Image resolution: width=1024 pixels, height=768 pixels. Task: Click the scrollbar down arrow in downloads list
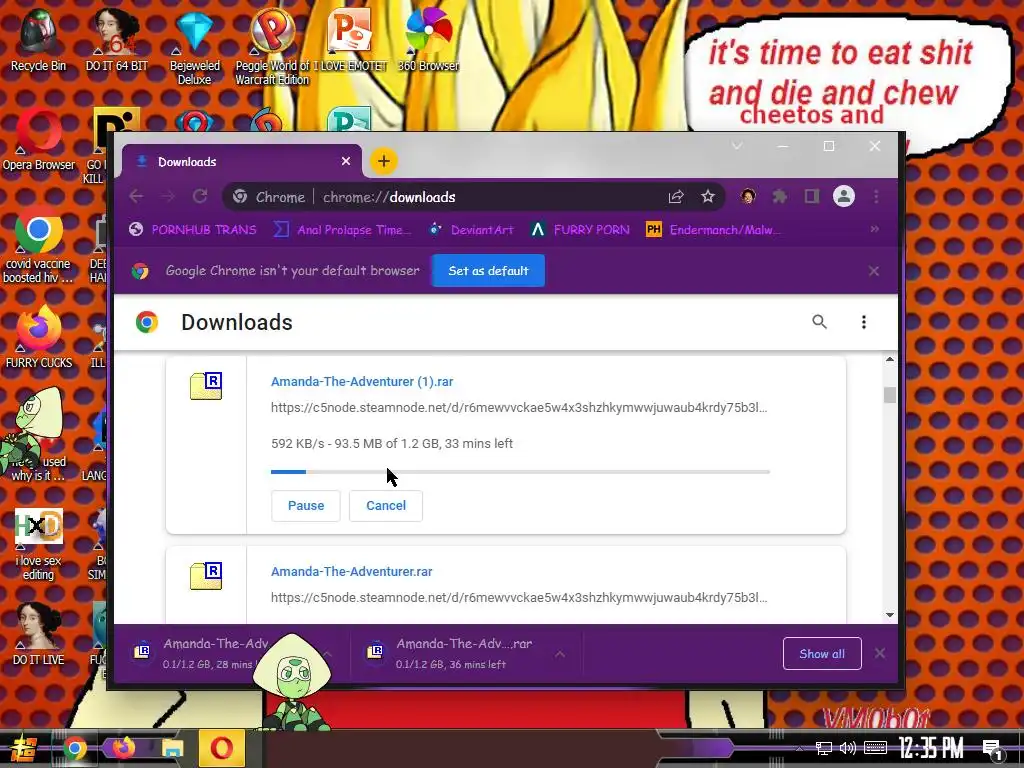coord(889,615)
